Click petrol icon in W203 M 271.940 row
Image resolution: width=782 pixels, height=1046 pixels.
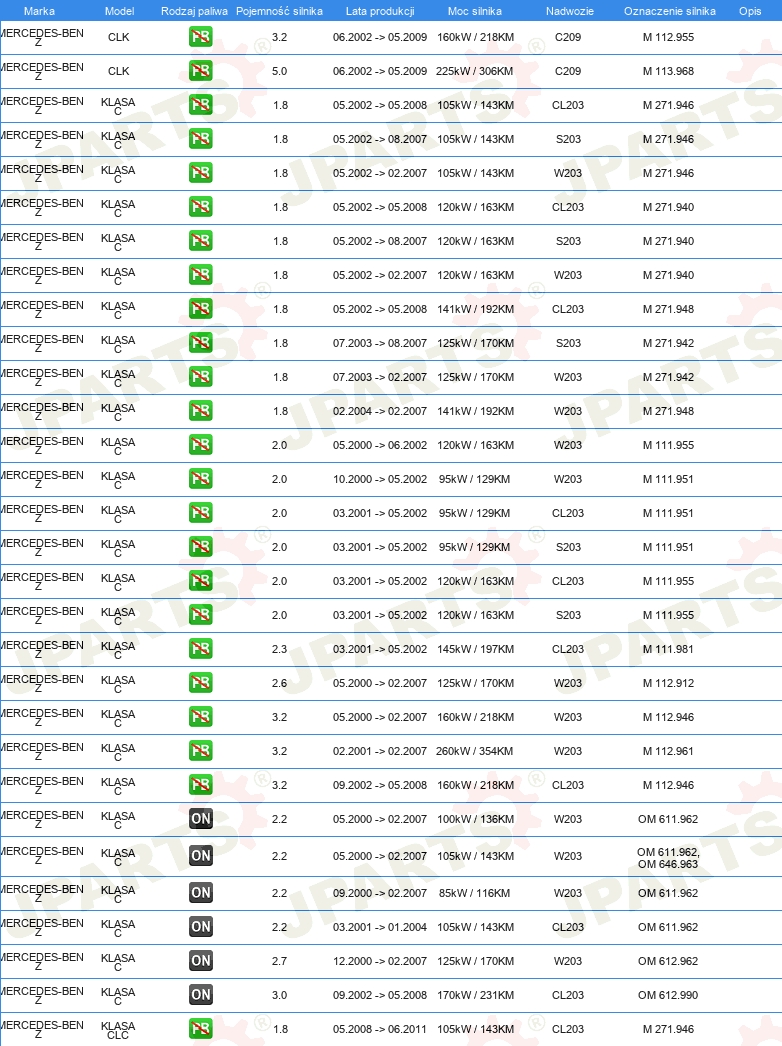tap(200, 275)
